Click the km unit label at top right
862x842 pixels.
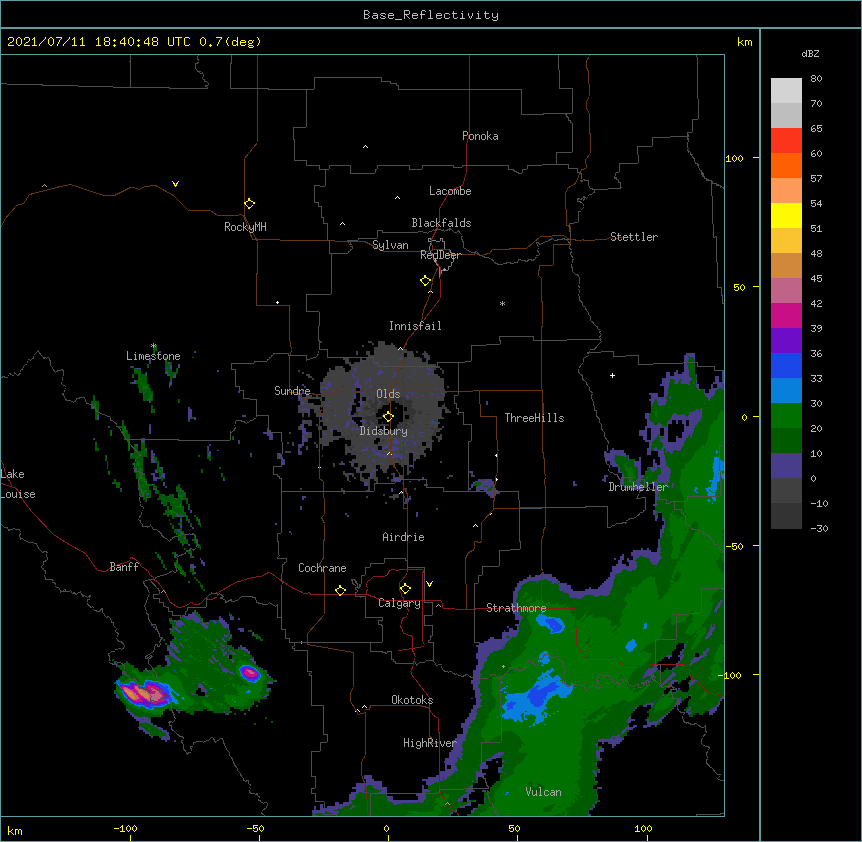click(x=744, y=42)
